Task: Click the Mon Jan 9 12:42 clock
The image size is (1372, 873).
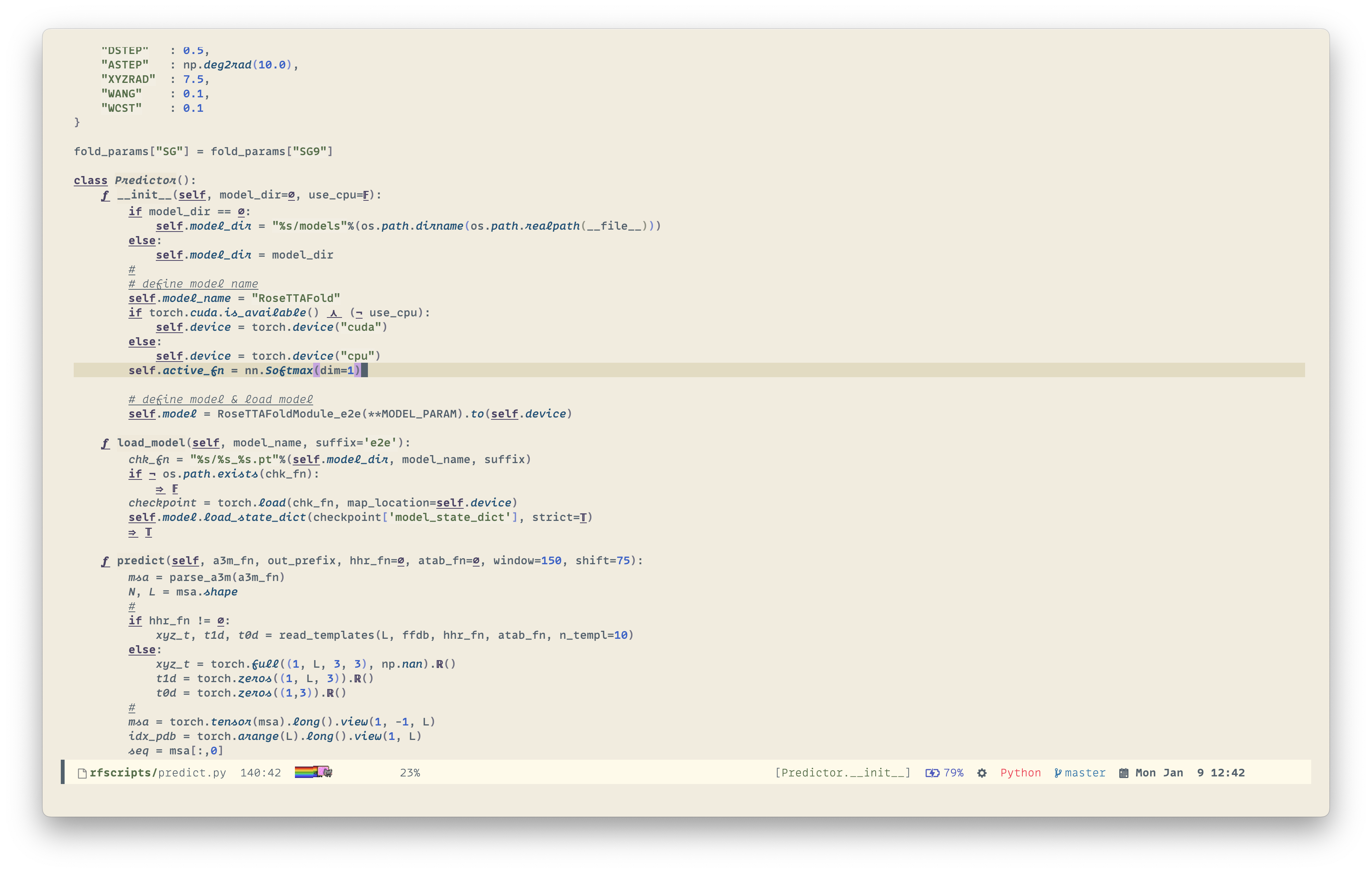Action: point(1190,773)
